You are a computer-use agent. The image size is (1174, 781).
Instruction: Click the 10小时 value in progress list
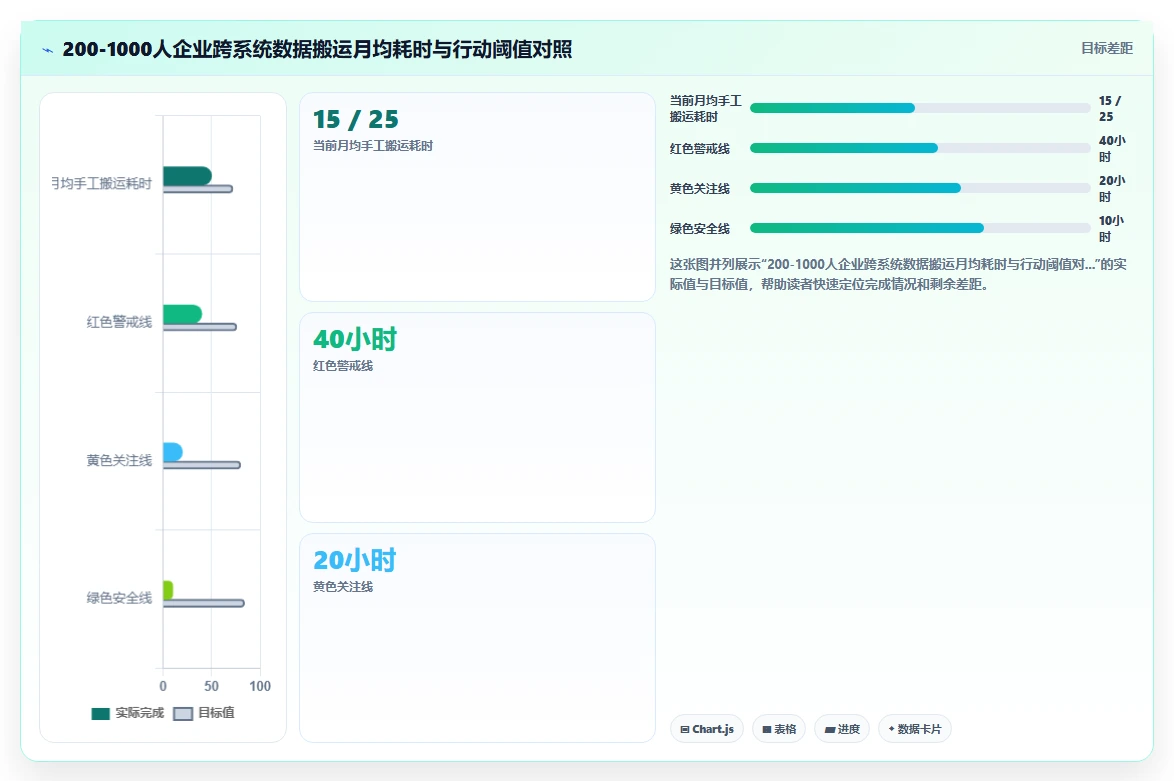tap(1112, 228)
